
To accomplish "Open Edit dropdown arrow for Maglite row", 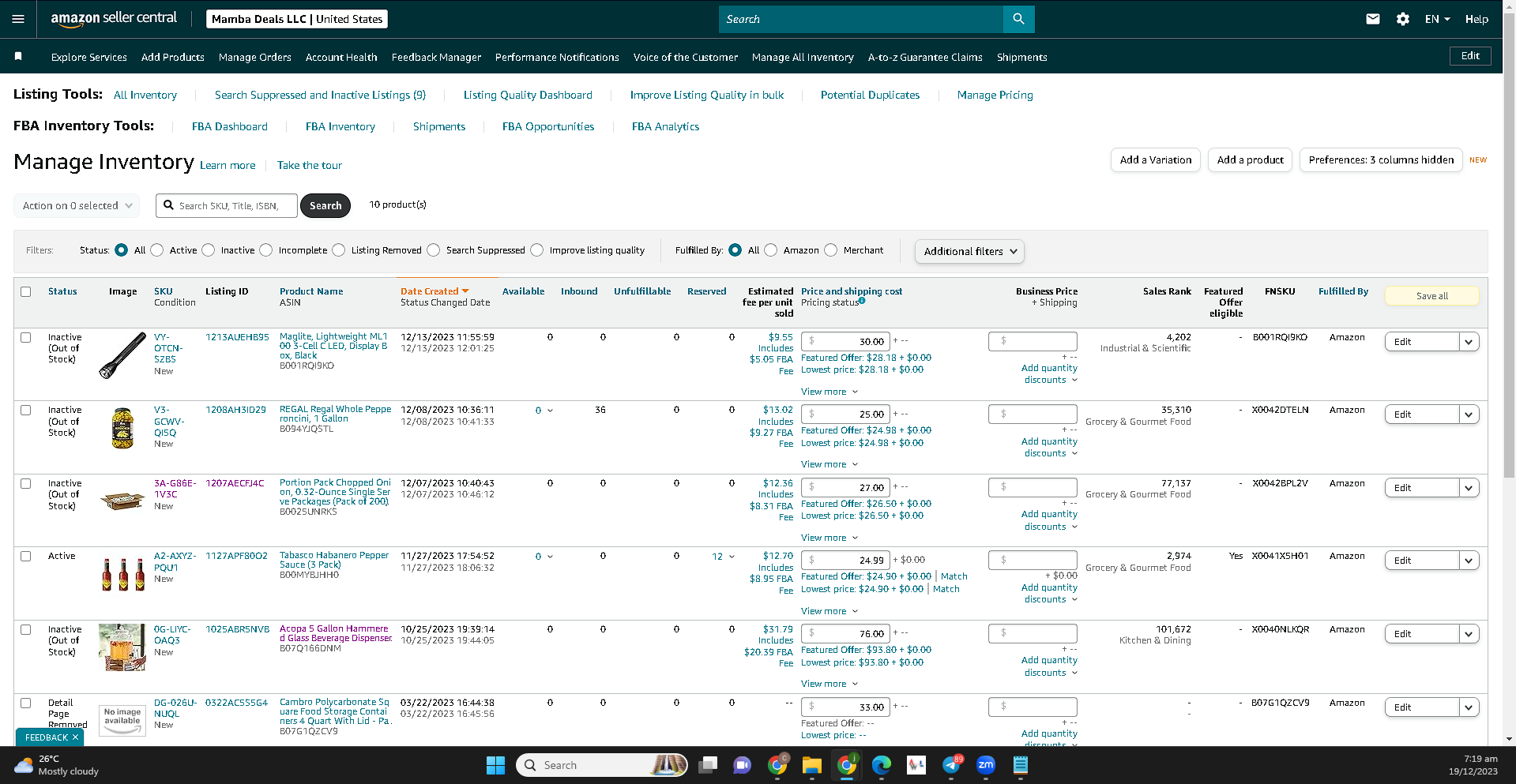I will 1469,342.
